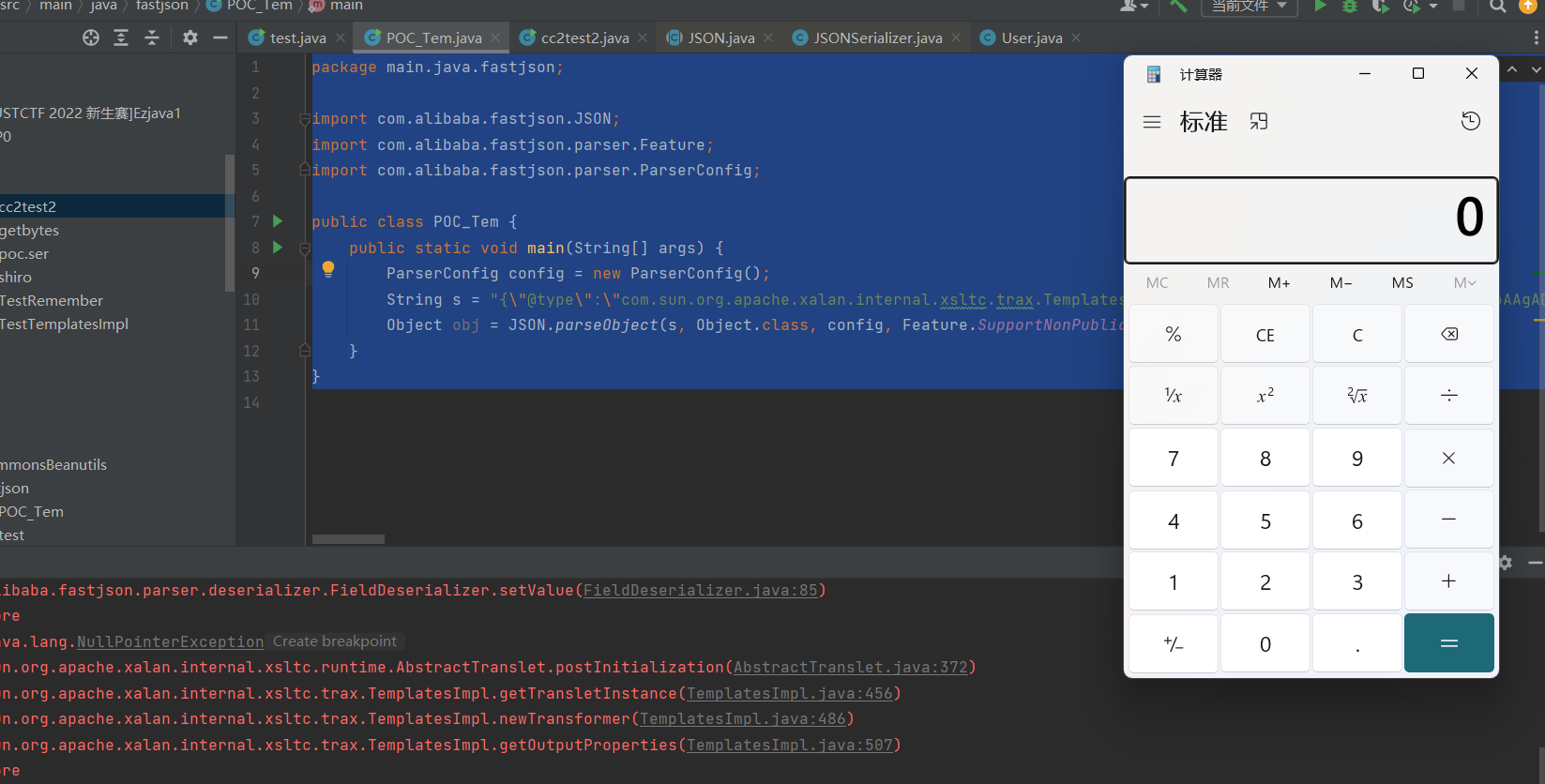The height and width of the screenshot is (784, 1545).
Task: Click the Build project hammer icon
Action: coord(1178,6)
